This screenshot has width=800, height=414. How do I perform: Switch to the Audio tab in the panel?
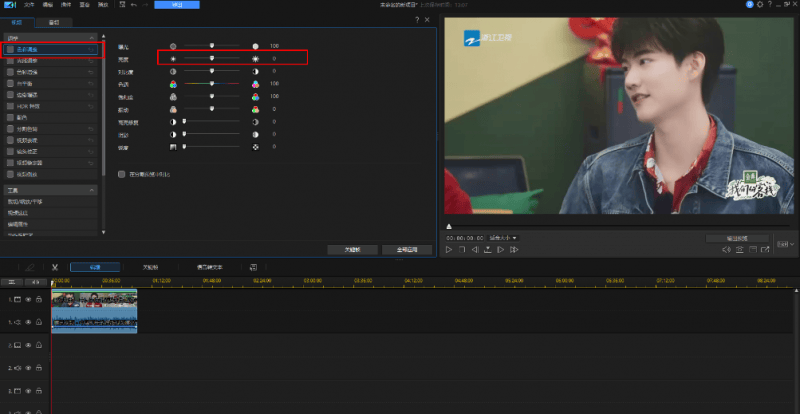click(53, 21)
